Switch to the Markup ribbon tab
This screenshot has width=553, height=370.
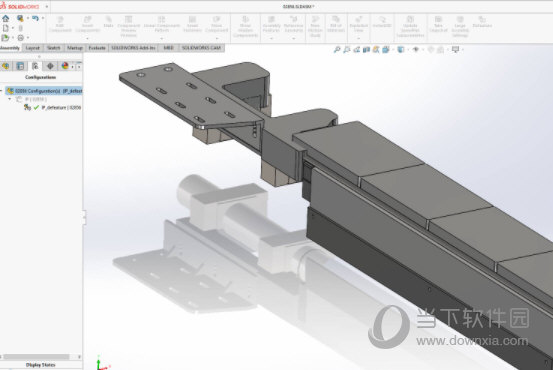click(x=75, y=48)
